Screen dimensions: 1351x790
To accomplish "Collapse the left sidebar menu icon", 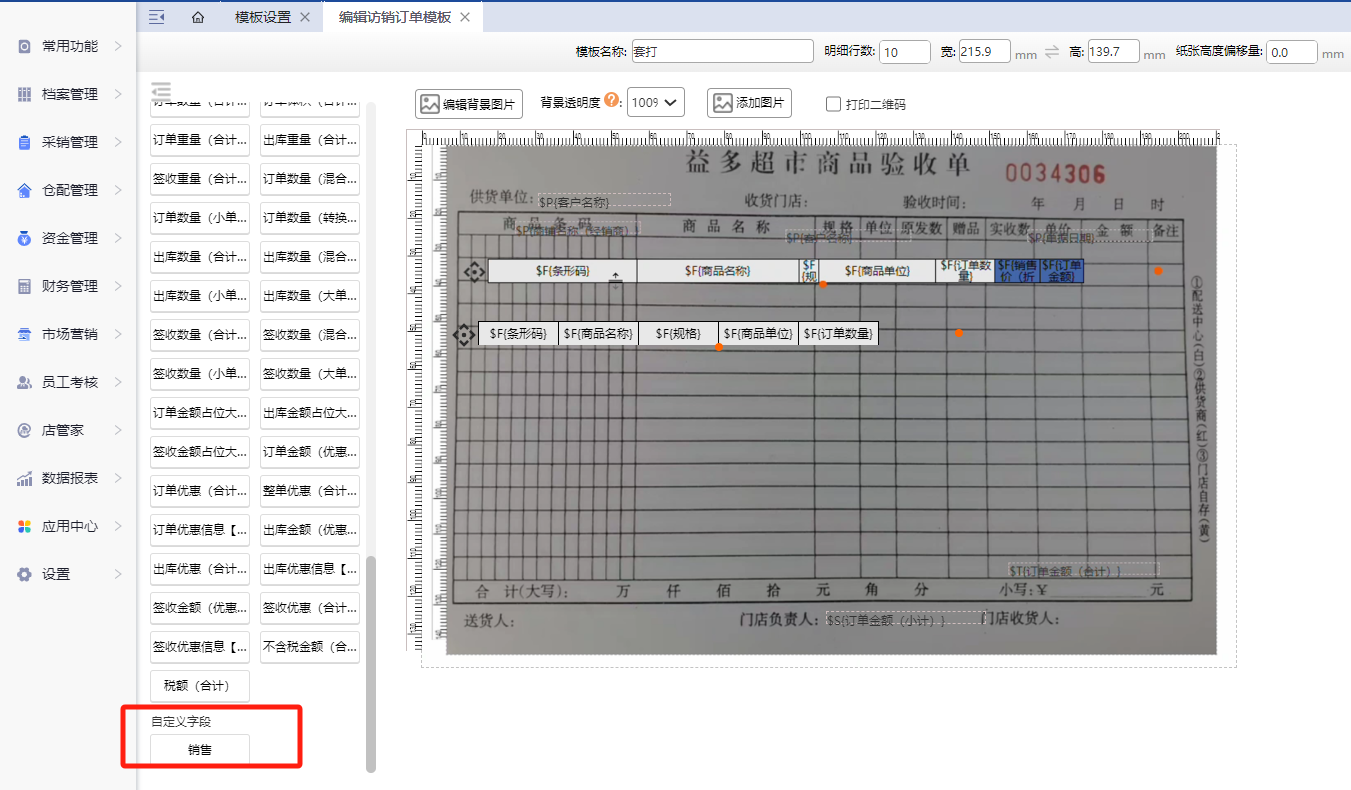I will pyautogui.click(x=156, y=17).
